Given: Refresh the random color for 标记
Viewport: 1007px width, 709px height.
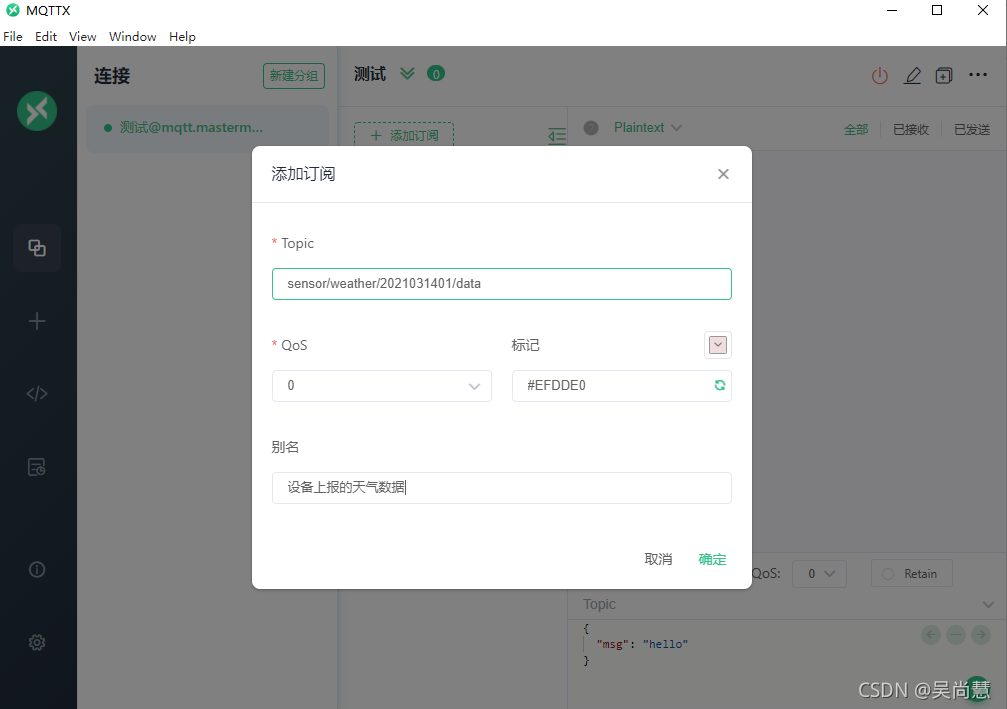Looking at the screenshot, I should coord(720,385).
